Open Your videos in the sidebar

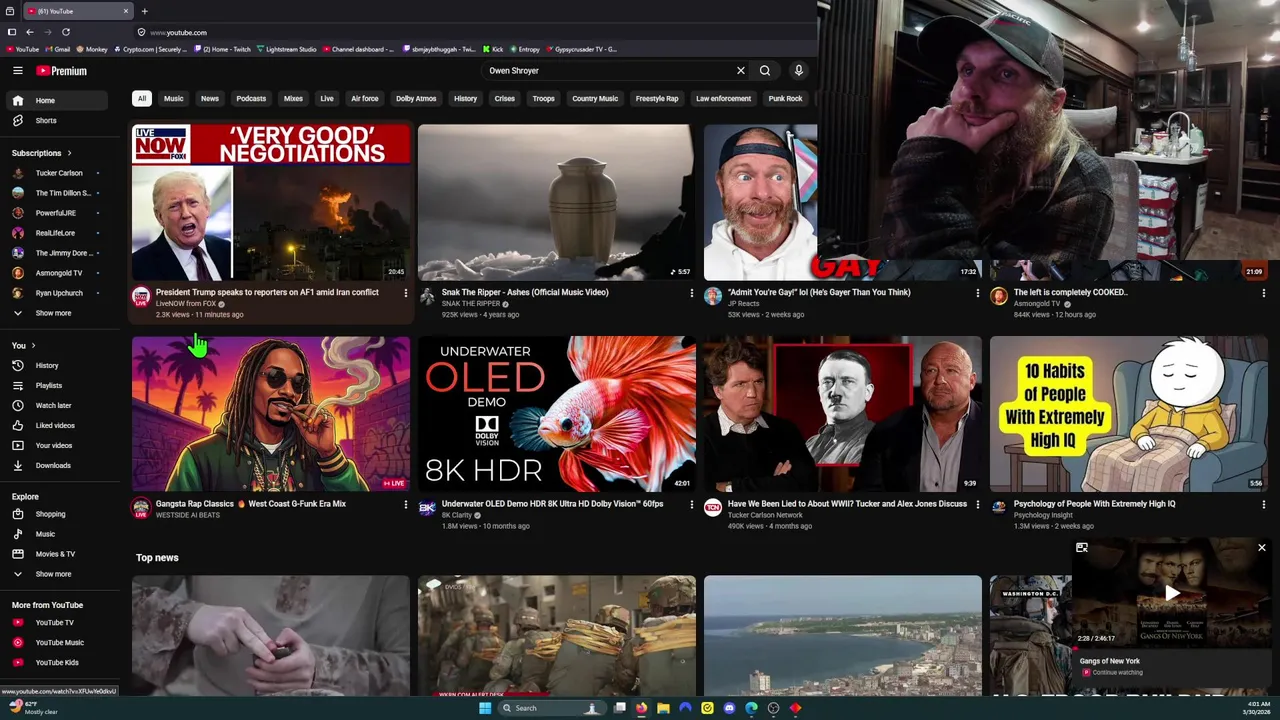coord(56,445)
